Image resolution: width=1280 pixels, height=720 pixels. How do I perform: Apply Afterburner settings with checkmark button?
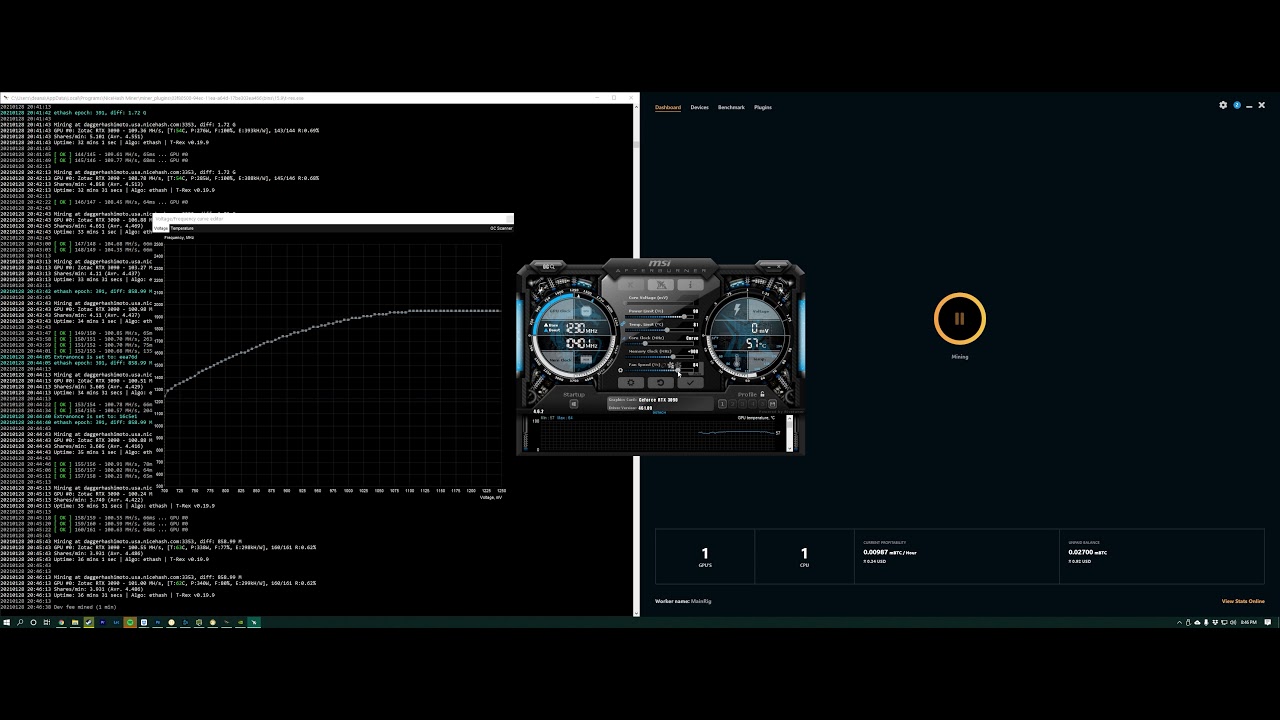tap(690, 383)
